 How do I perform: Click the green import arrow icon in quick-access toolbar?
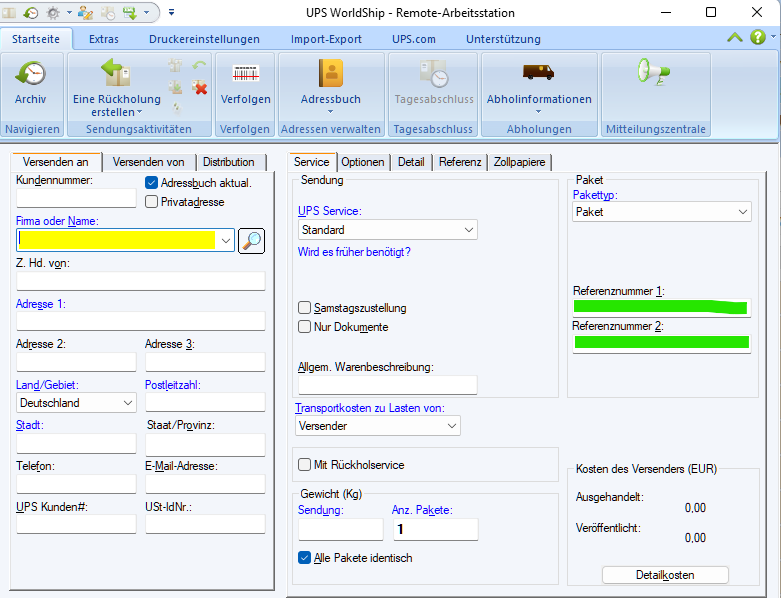[x=130, y=12]
